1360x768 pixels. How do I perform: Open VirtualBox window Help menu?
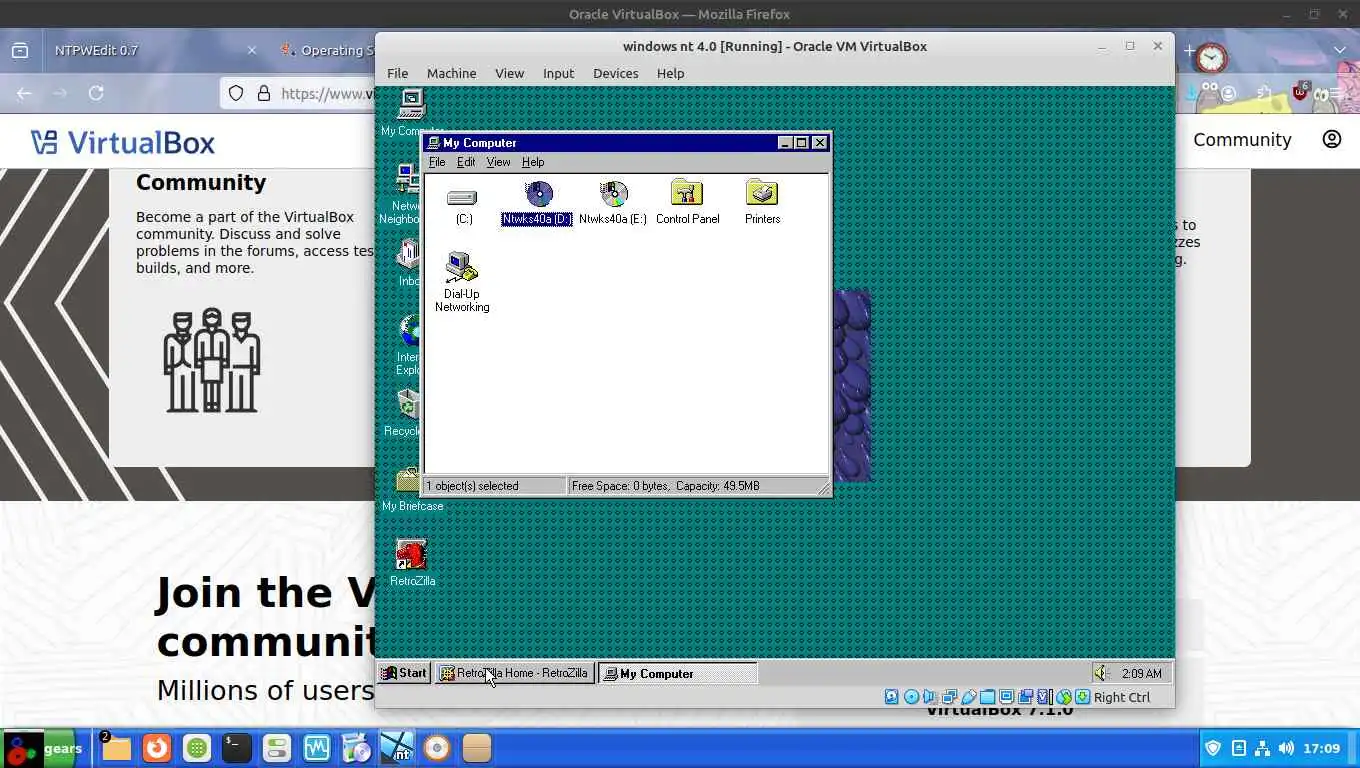[x=670, y=73]
